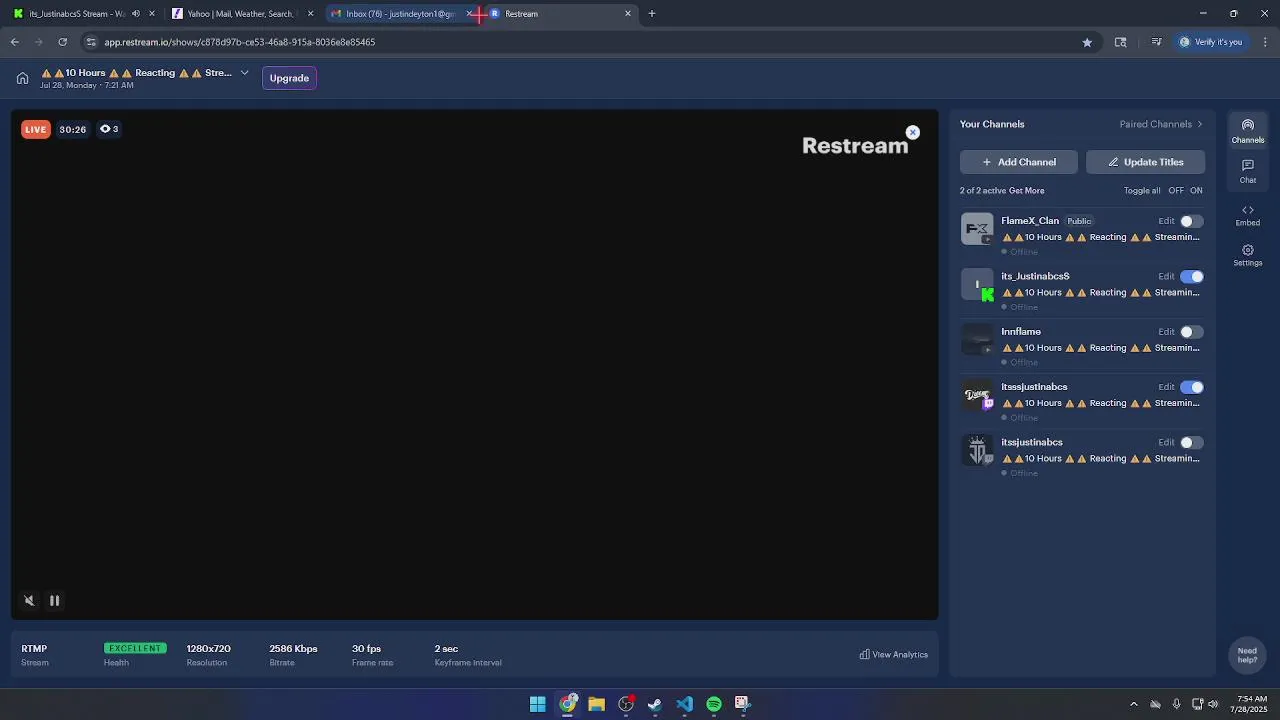Open Steam from the taskbar

(x=655, y=704)
